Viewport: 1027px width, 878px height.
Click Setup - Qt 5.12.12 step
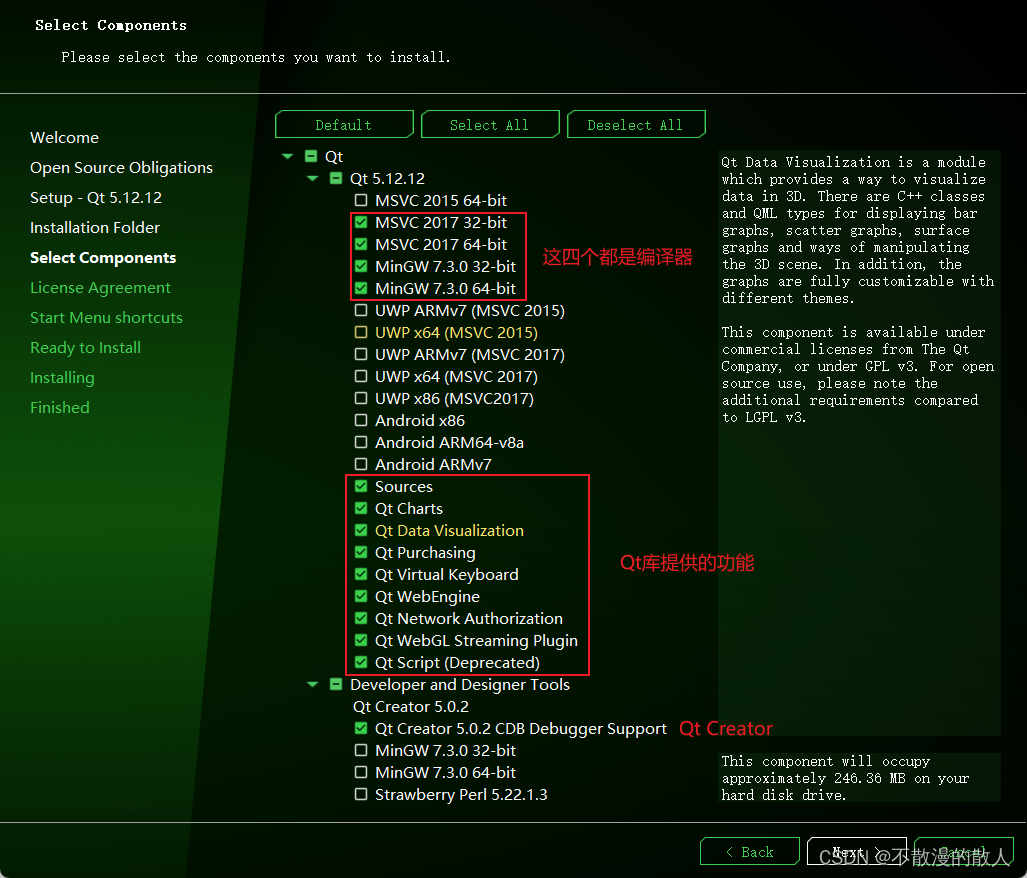(96, 198)
